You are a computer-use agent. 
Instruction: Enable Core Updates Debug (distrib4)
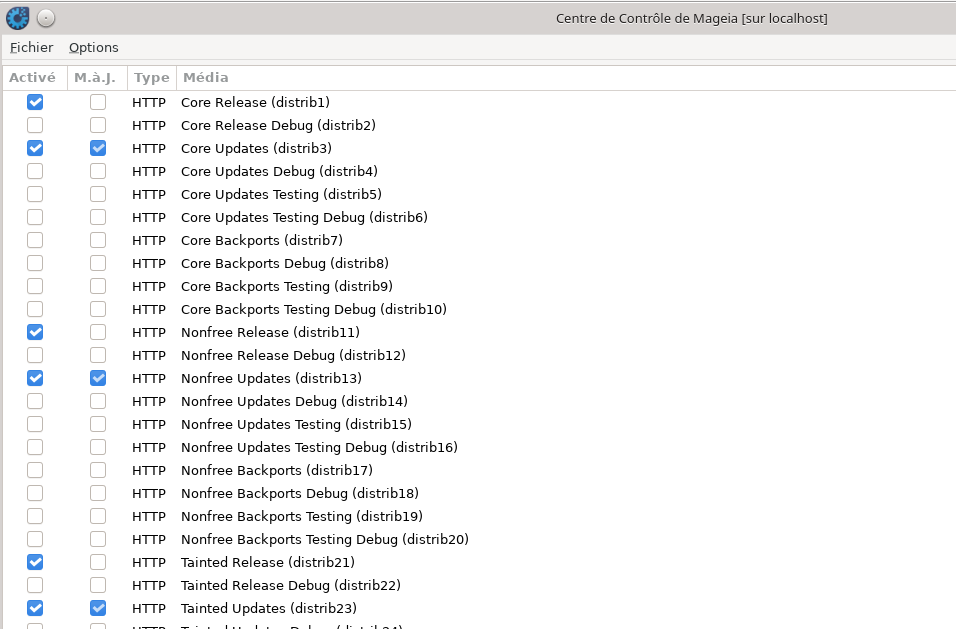[x=35, y=171]
